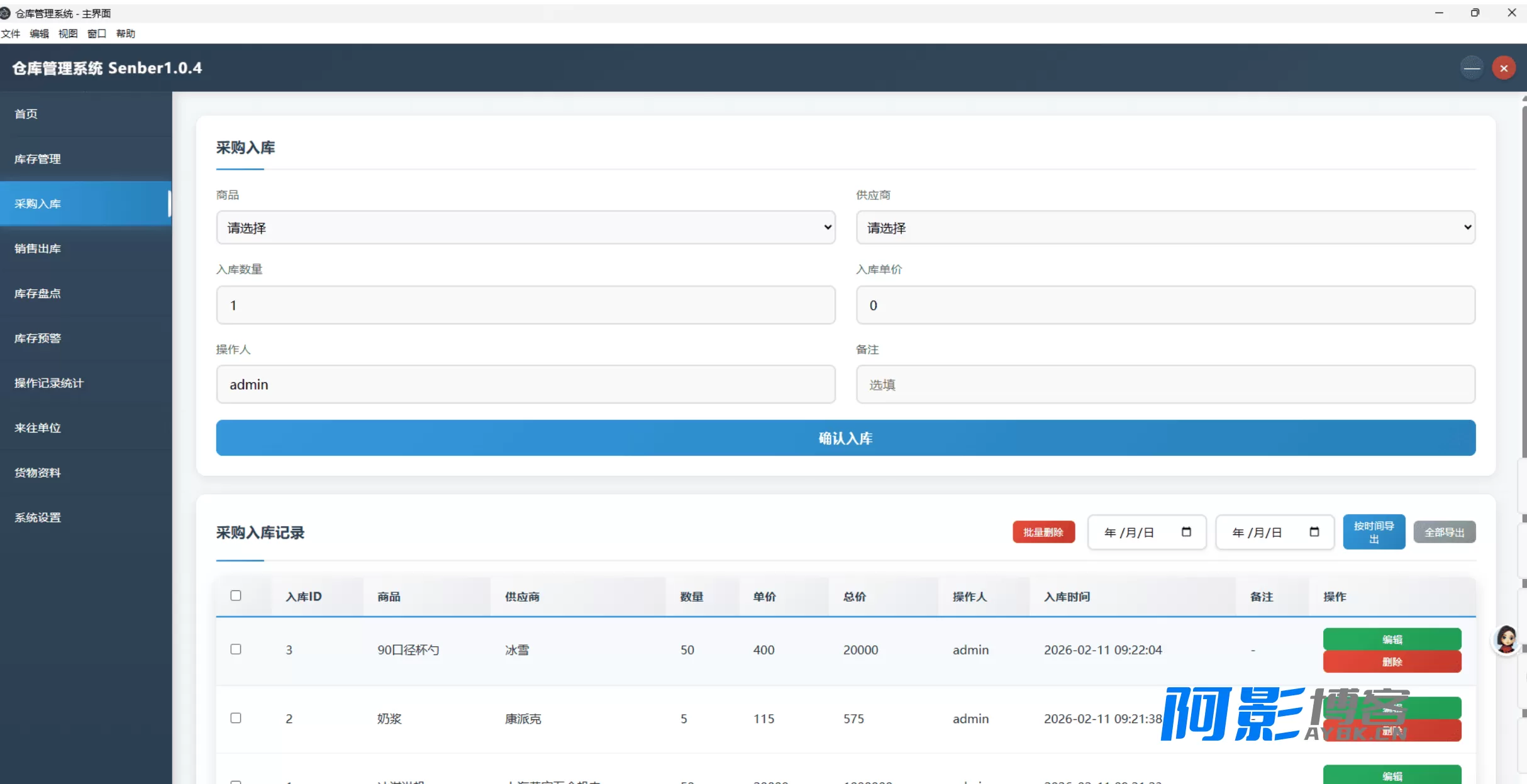Click the red 批量删除 button
Viewport: 1527px width, 784px height.
[x=1043, y=532]
